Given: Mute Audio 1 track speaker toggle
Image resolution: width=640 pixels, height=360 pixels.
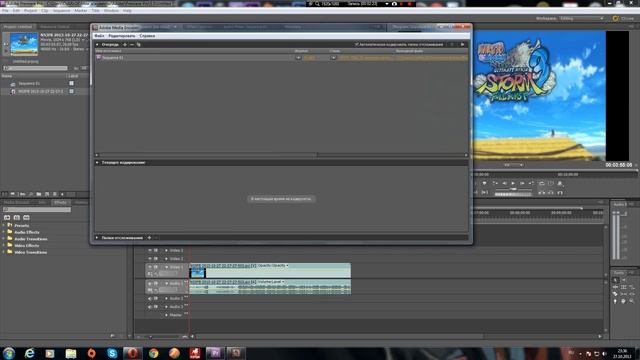Looking at the screenshot, I should point(150,283).
